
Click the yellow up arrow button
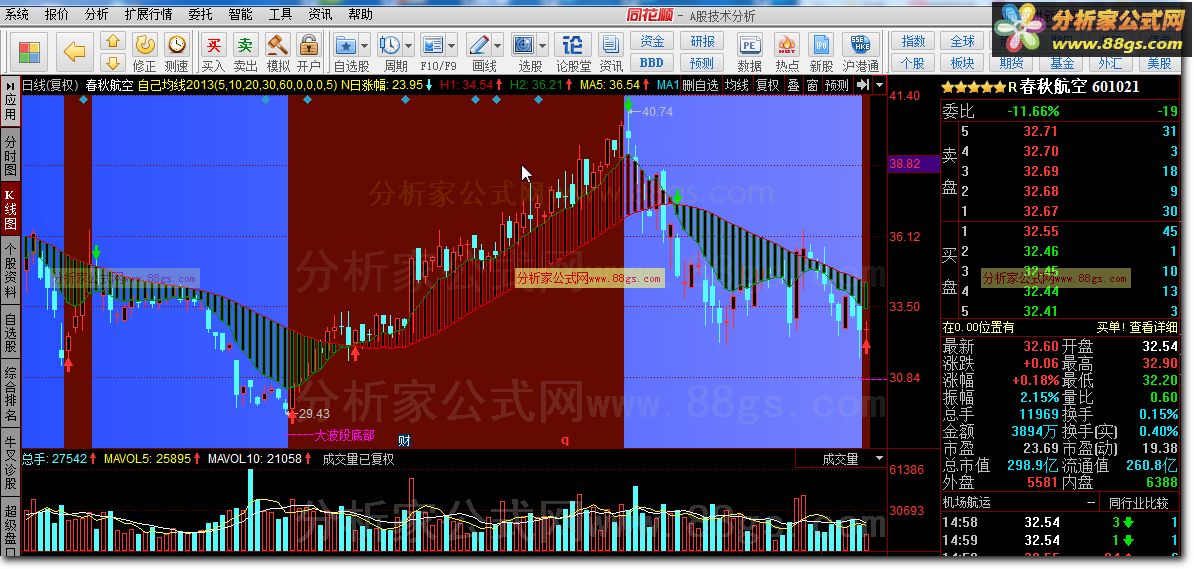coord(113,40)
